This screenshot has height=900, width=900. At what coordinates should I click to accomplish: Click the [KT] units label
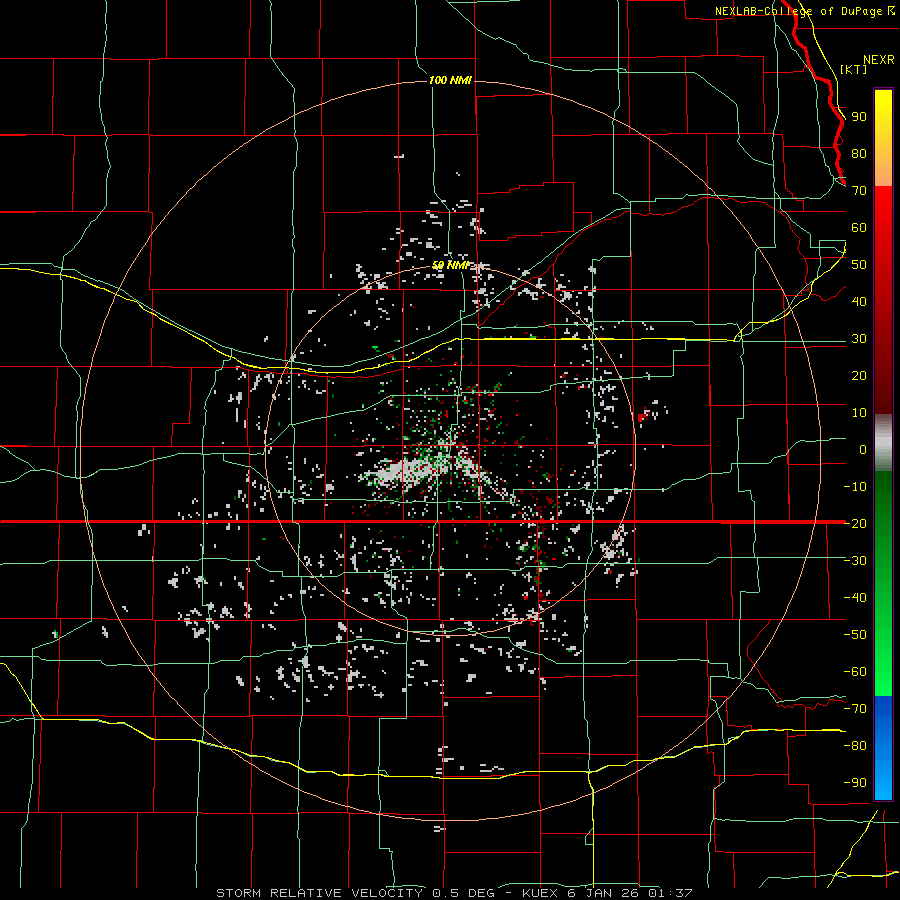click(x=853, y=69)
